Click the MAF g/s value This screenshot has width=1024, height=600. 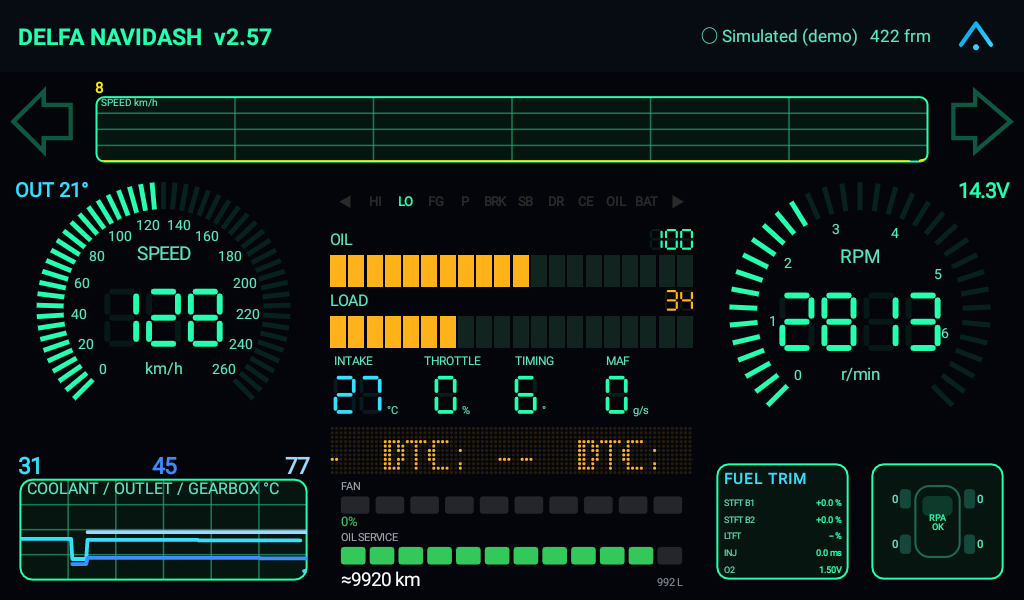click(x=616, y=394)
